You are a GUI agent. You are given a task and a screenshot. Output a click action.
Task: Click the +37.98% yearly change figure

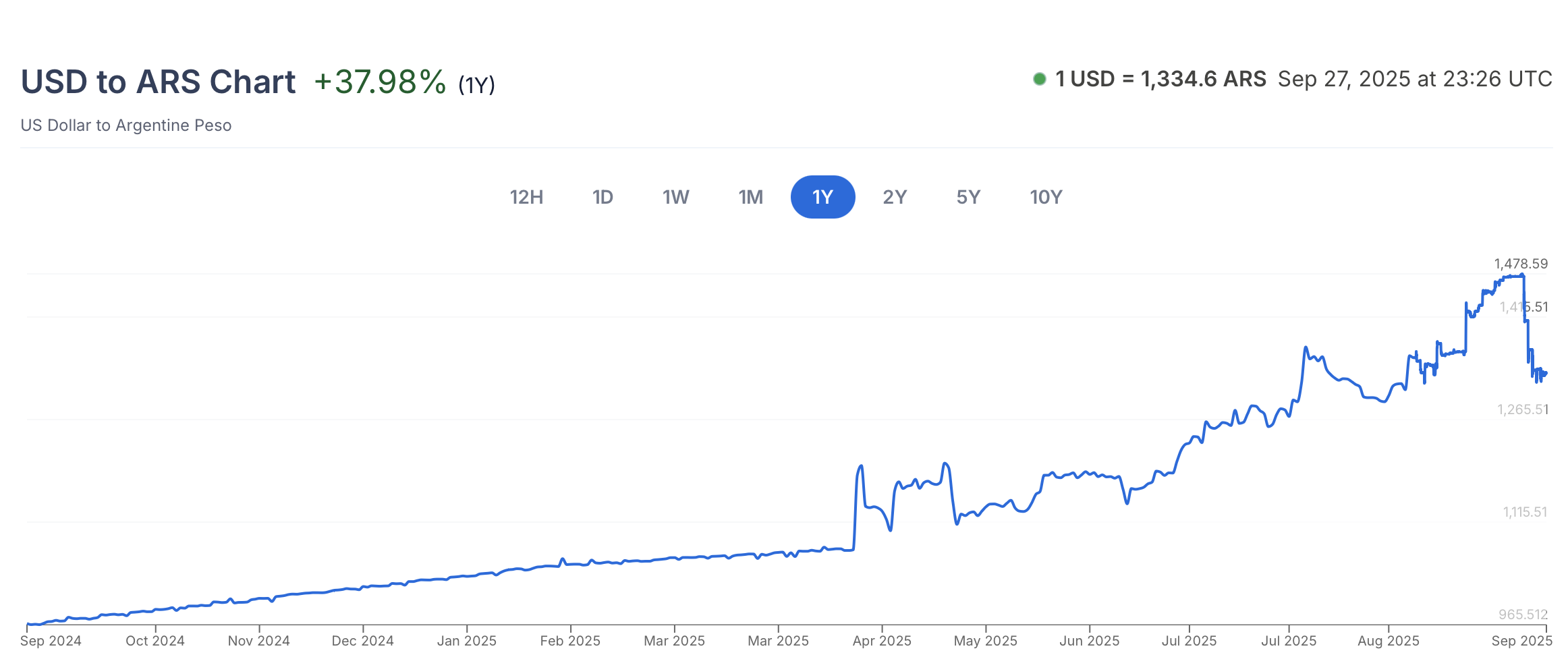coord(380,82)
